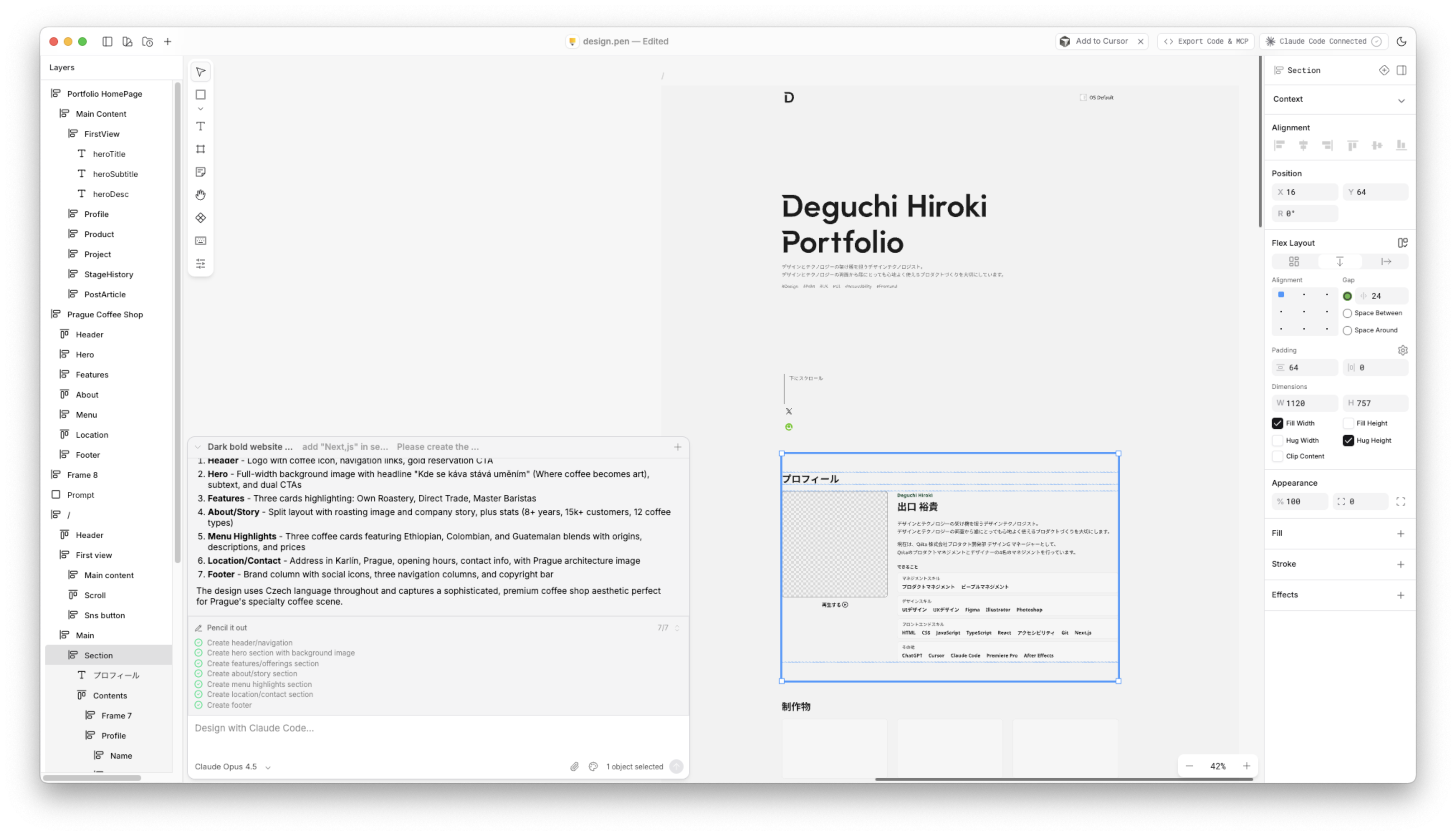Viewport: 1456px width, 836px height.
Task: Toggle the left sidebar panel icon
Action: click(107, 41)
